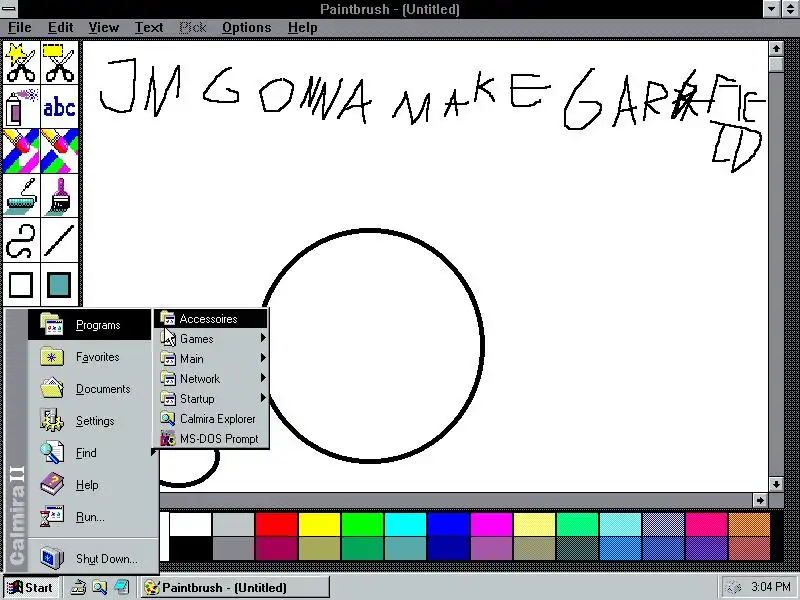Screen dimensions: 800x600
Task: Open the Network program group
Action: point(211,379)
